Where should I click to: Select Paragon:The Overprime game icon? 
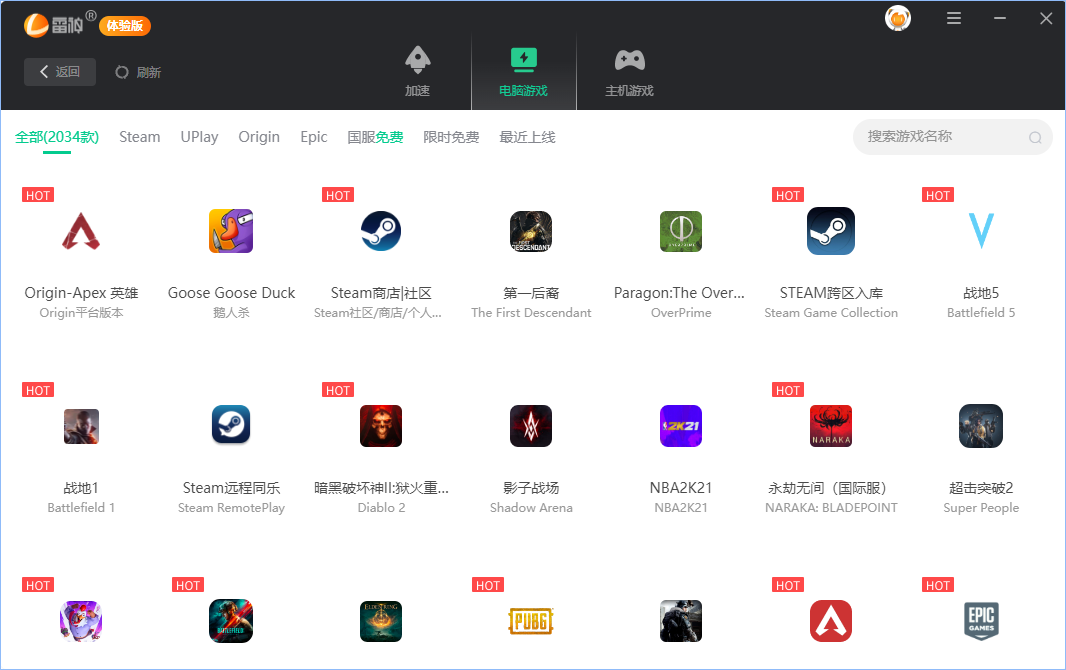(x=681, y=231)
